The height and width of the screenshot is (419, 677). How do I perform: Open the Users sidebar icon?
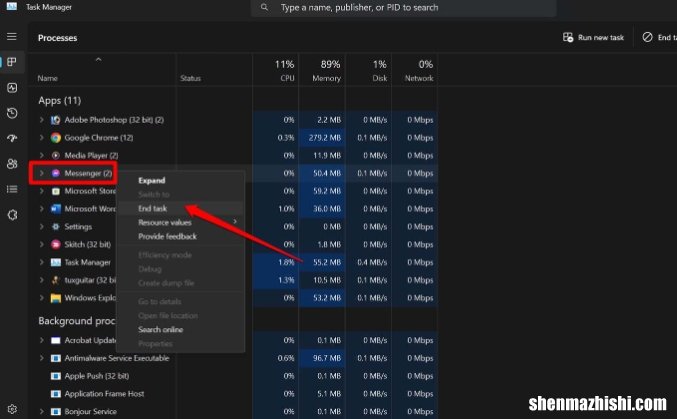pyautogui.click(x=12, y=164)
